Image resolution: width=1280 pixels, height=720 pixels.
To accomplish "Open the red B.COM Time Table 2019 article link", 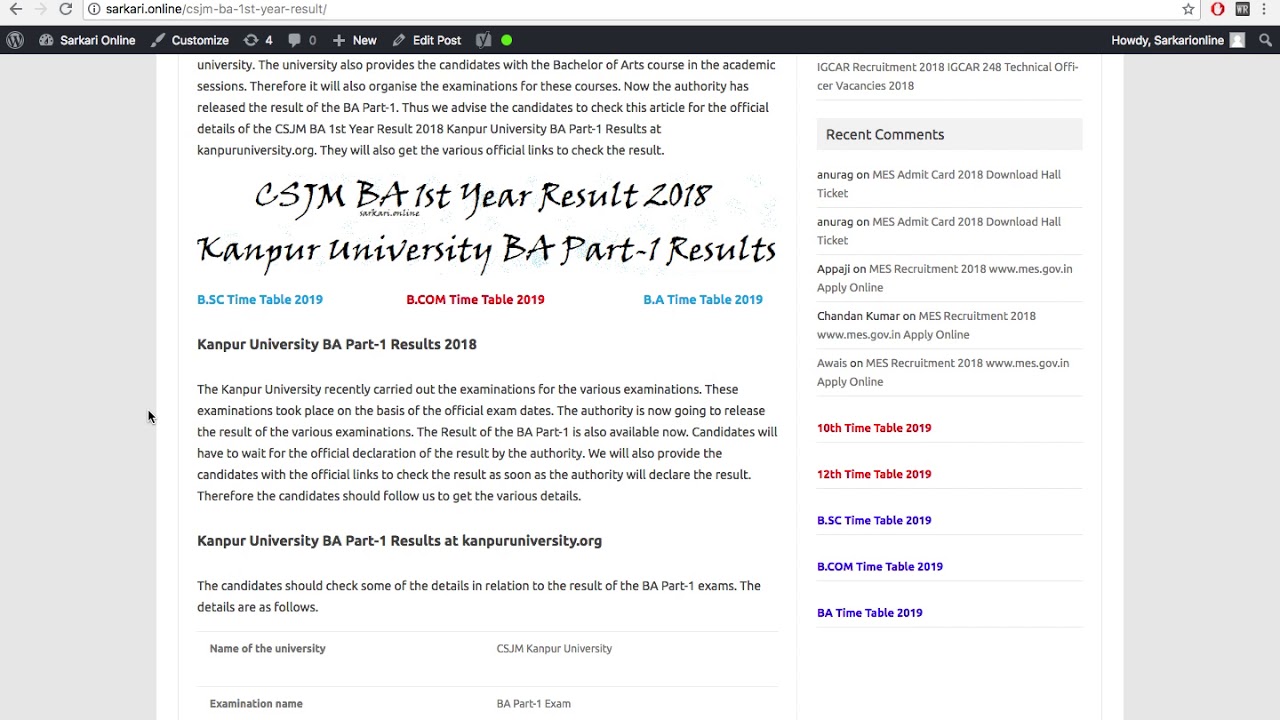I will (475, 299).
